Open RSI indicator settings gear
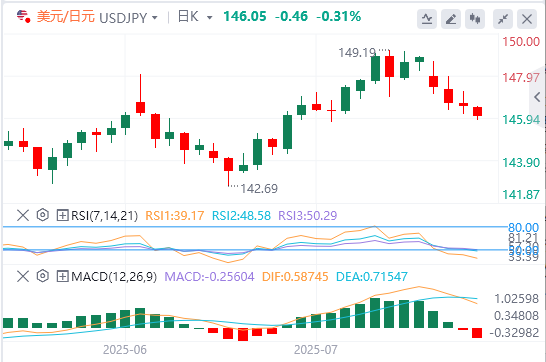Viewport: 546px width, 362px height. 42,215
